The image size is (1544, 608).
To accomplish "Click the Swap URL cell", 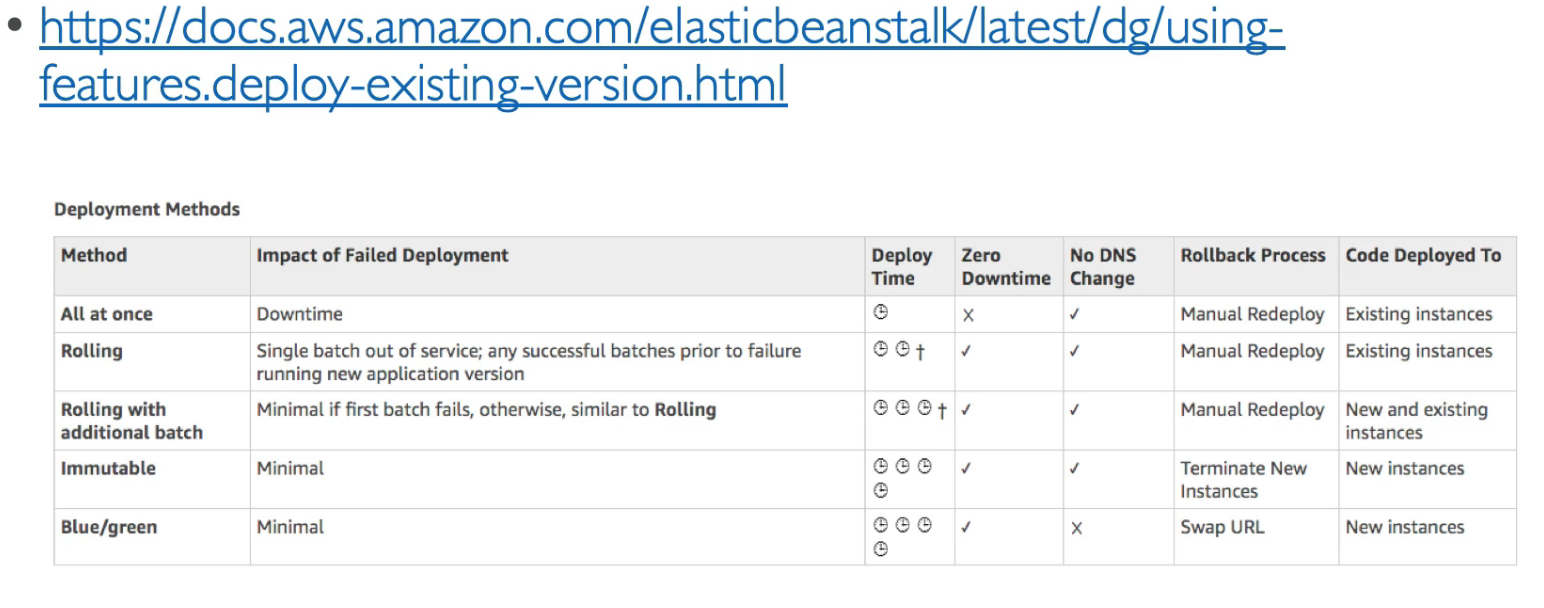I will (x=1222, y=527).
